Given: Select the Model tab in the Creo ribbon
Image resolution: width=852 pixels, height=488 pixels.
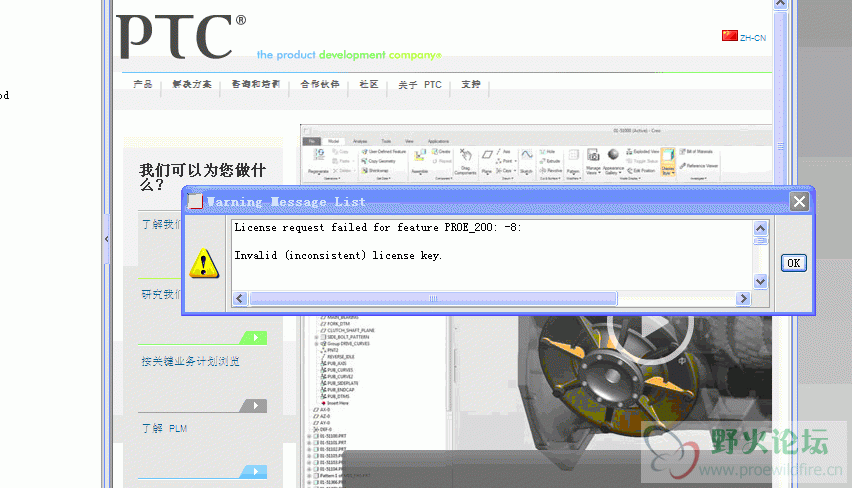Looking at the screenshot, I should (x=334, y=141).
